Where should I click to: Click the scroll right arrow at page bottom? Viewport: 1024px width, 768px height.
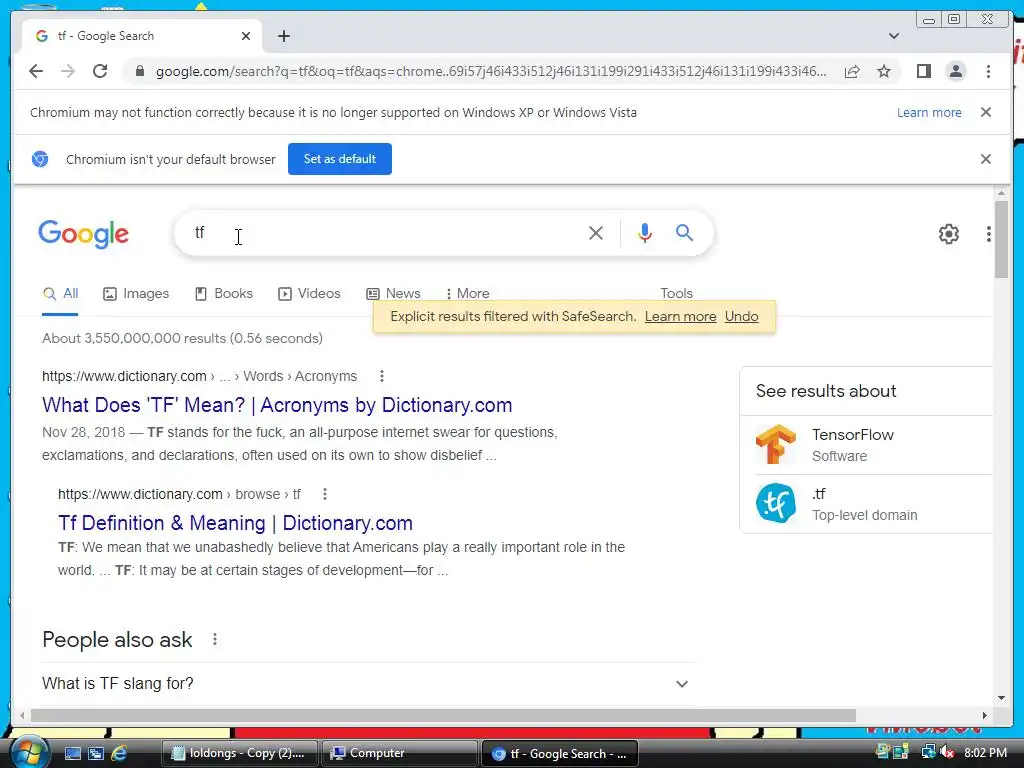(985, 715)
